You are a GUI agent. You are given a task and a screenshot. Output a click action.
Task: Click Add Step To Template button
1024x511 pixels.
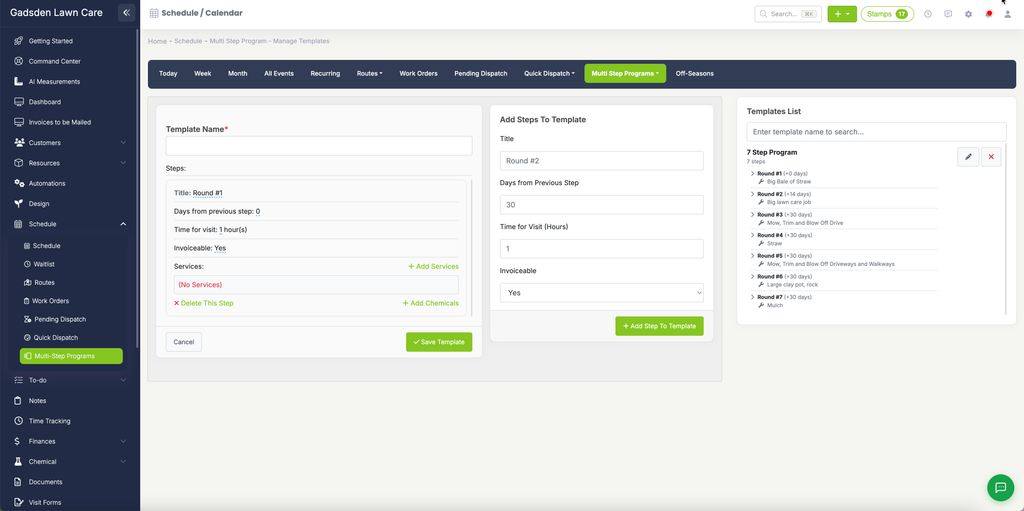point(659,326)
